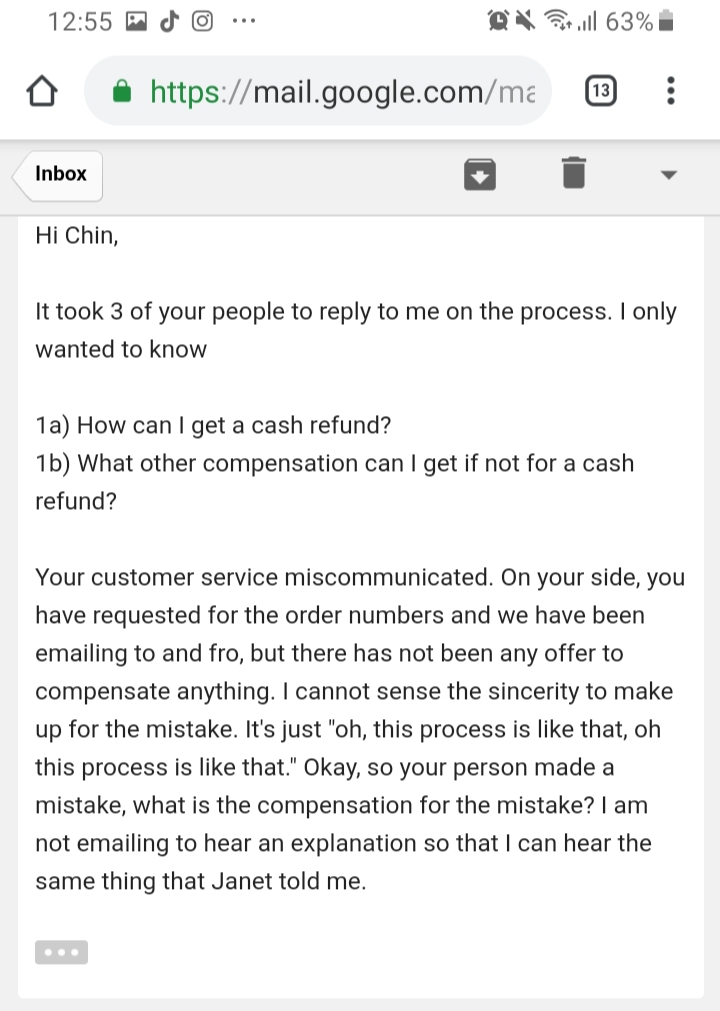Screen dimensions: 720x1011
Task: Select the mail.google.com address bar
Action: 318,90
